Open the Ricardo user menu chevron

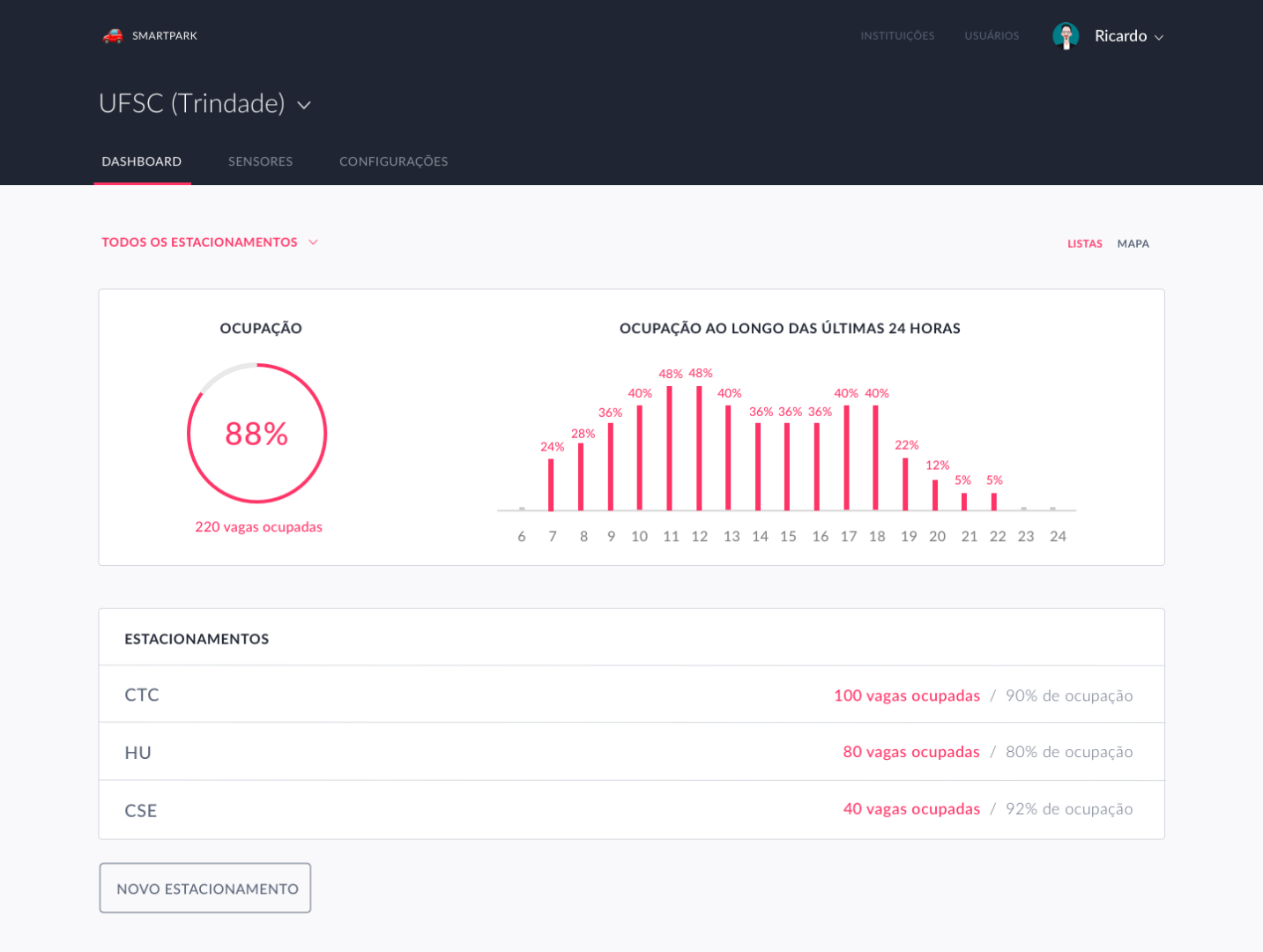click(x=1159, y=37)
